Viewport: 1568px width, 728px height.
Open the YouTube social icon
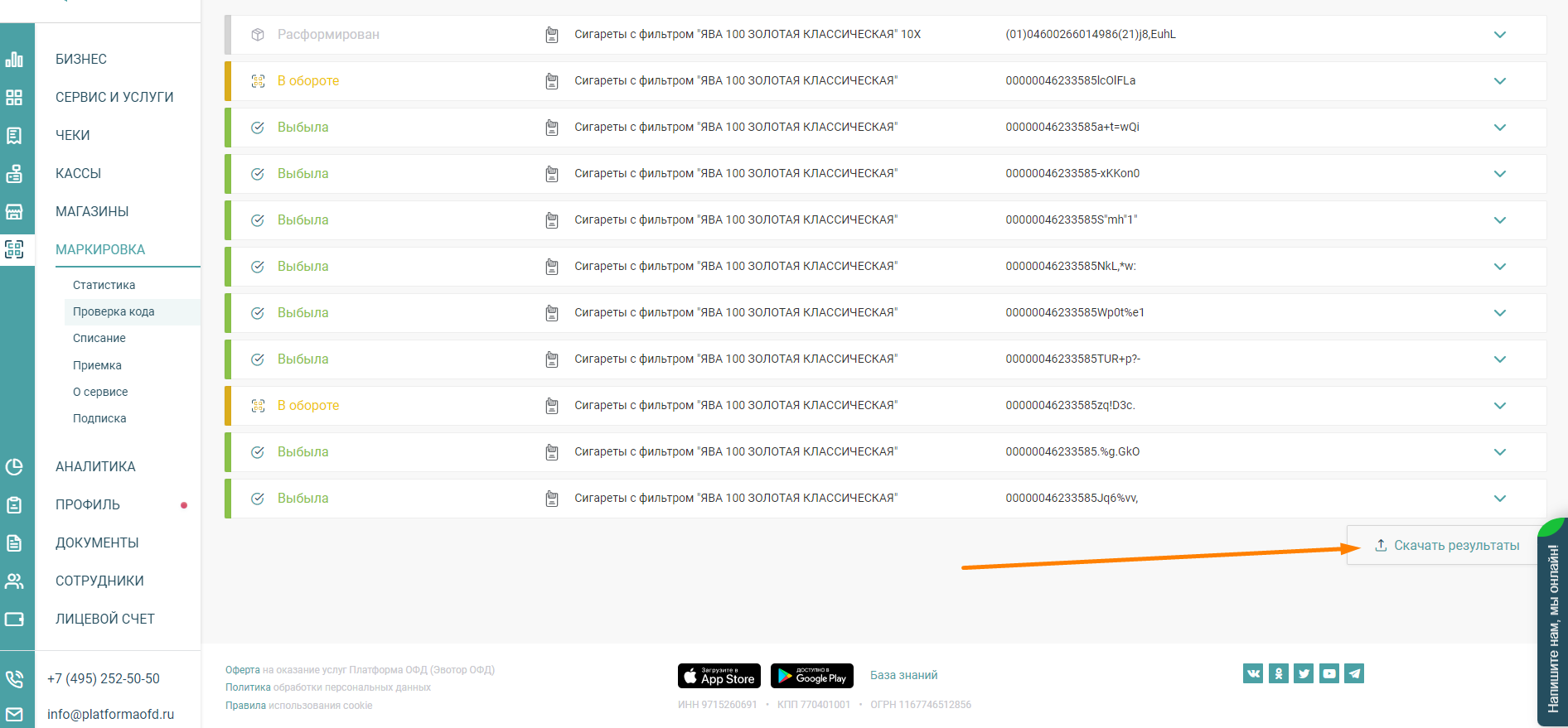point(1329,673)
